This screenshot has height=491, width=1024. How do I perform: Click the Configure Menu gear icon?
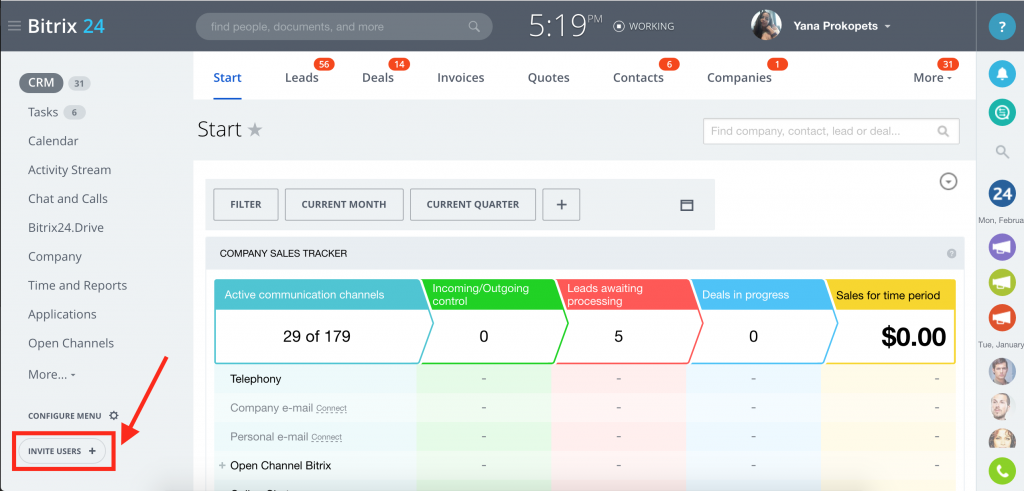[114, 415]
